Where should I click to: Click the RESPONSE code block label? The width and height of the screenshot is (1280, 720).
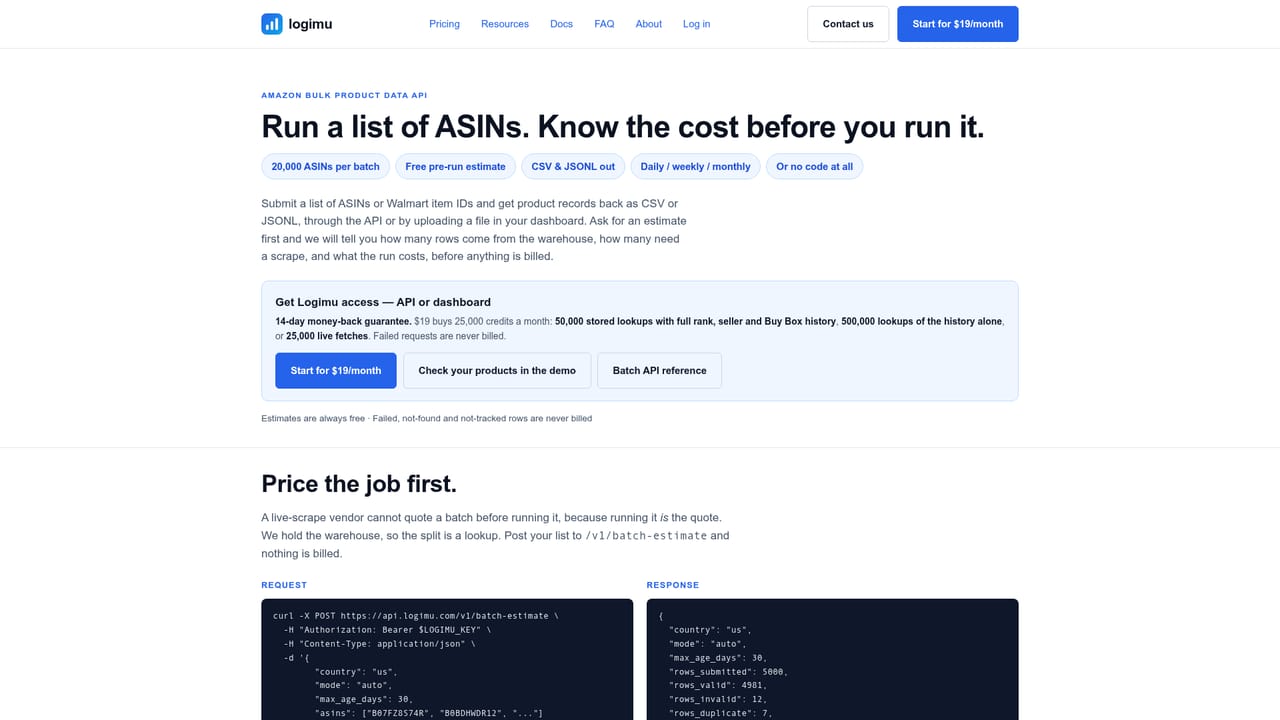[x=673, y=585]
